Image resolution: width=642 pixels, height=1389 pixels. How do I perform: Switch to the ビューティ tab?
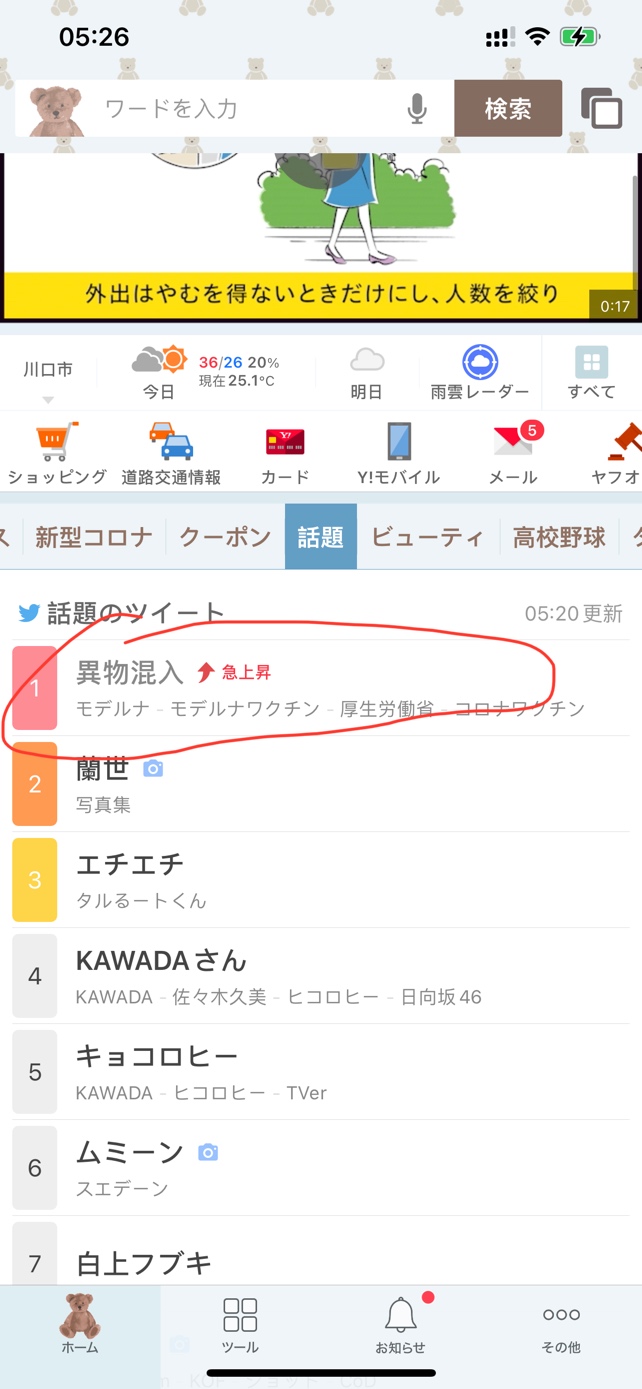(x=428, y=537)
